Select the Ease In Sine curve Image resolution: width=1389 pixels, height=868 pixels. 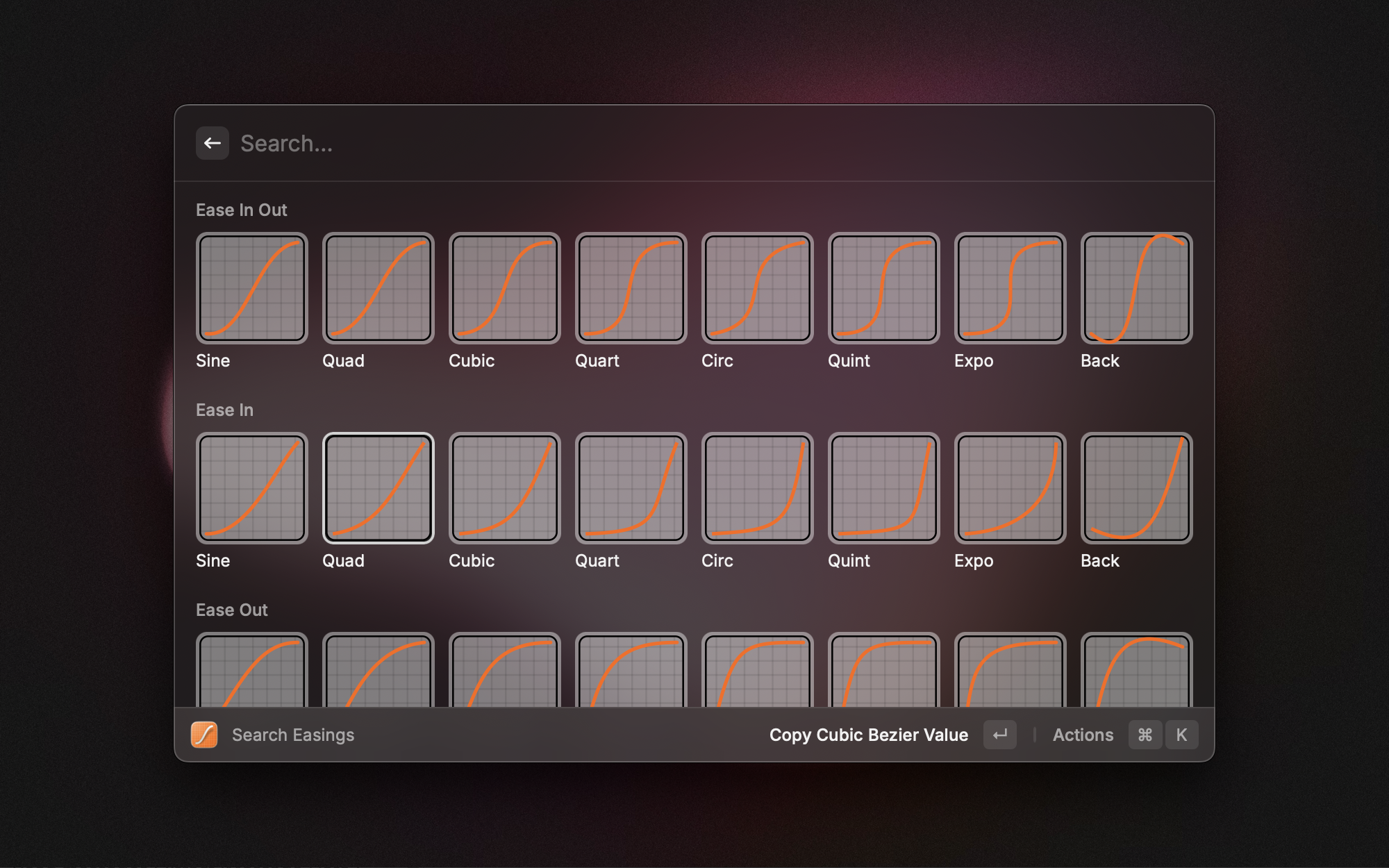251,488
